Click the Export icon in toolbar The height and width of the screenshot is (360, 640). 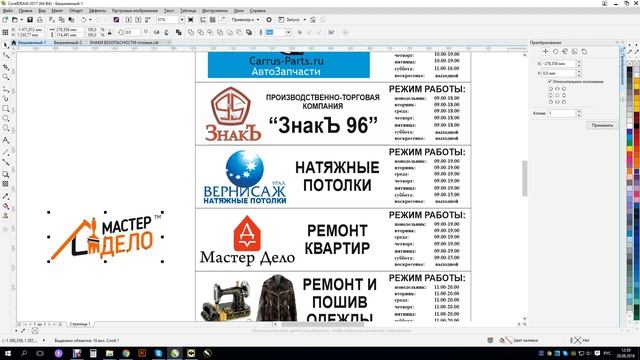click(138, 20)
